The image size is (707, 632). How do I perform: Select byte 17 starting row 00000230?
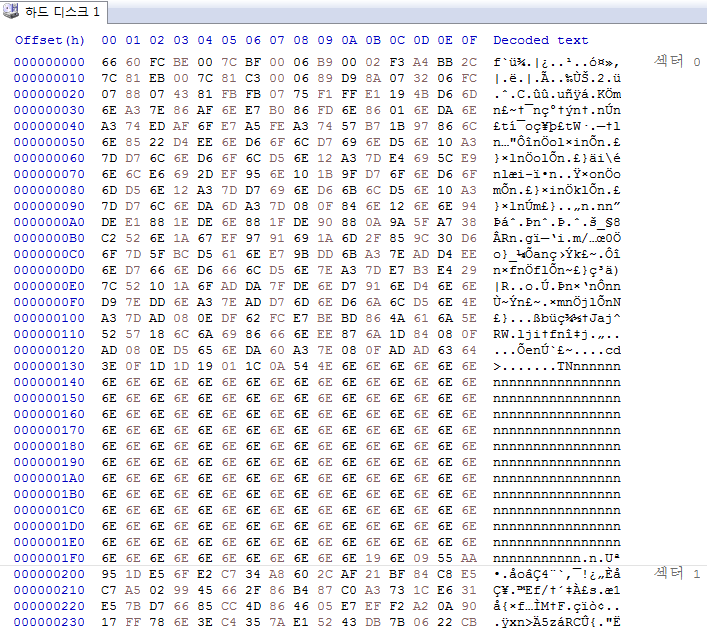tap(109, 622)
